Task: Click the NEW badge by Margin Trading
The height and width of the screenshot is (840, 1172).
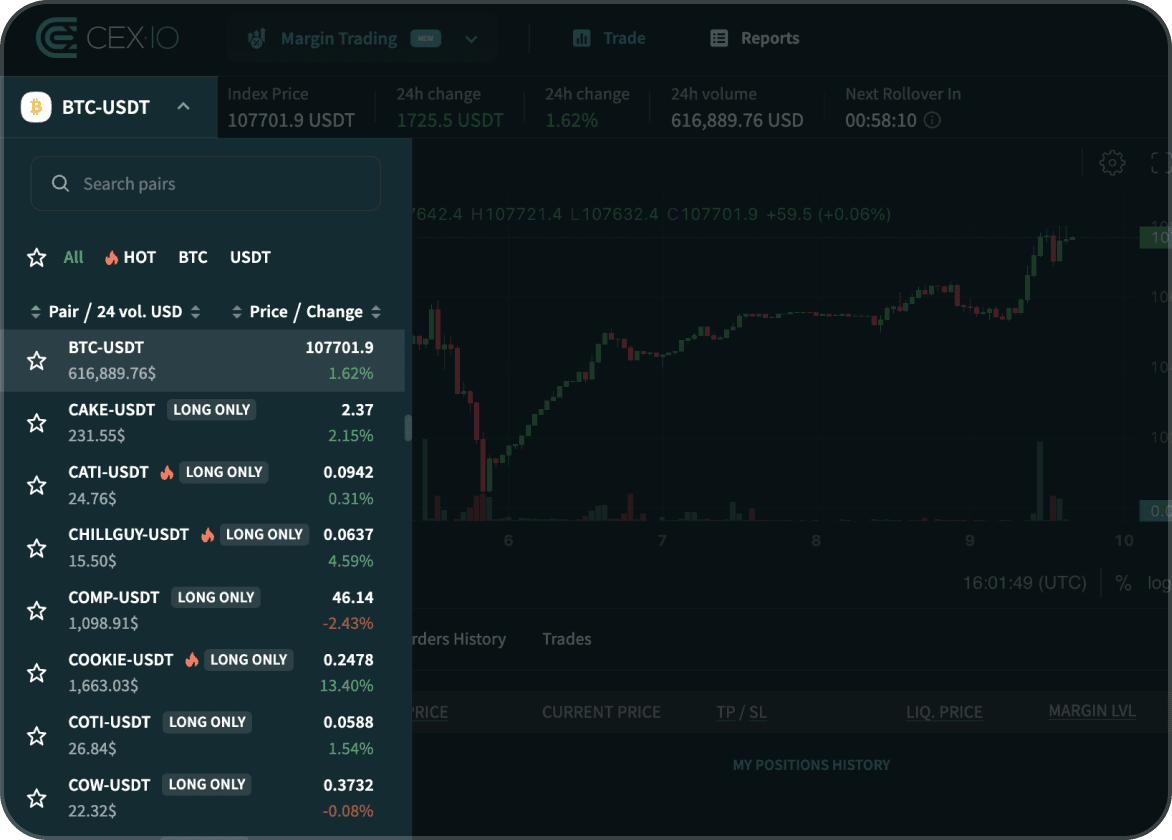Action: (426, 38)
